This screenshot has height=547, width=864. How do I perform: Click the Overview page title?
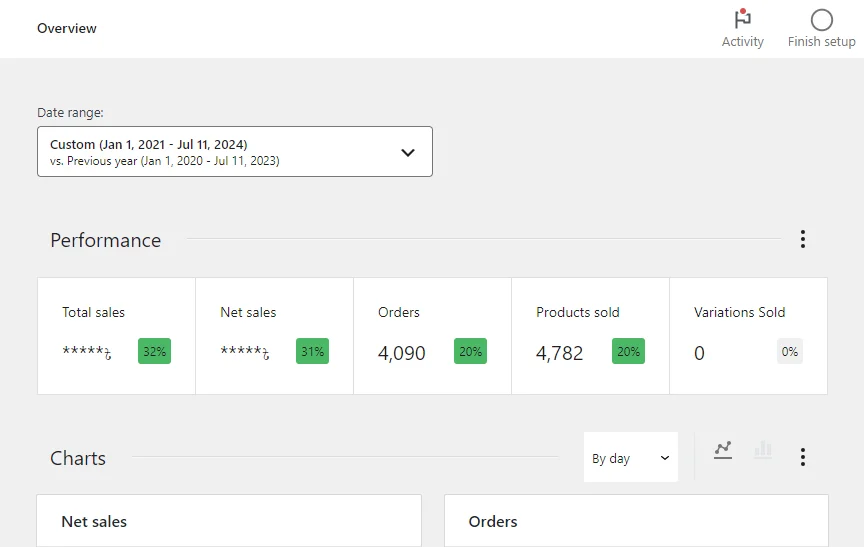[x=67, y=28]
